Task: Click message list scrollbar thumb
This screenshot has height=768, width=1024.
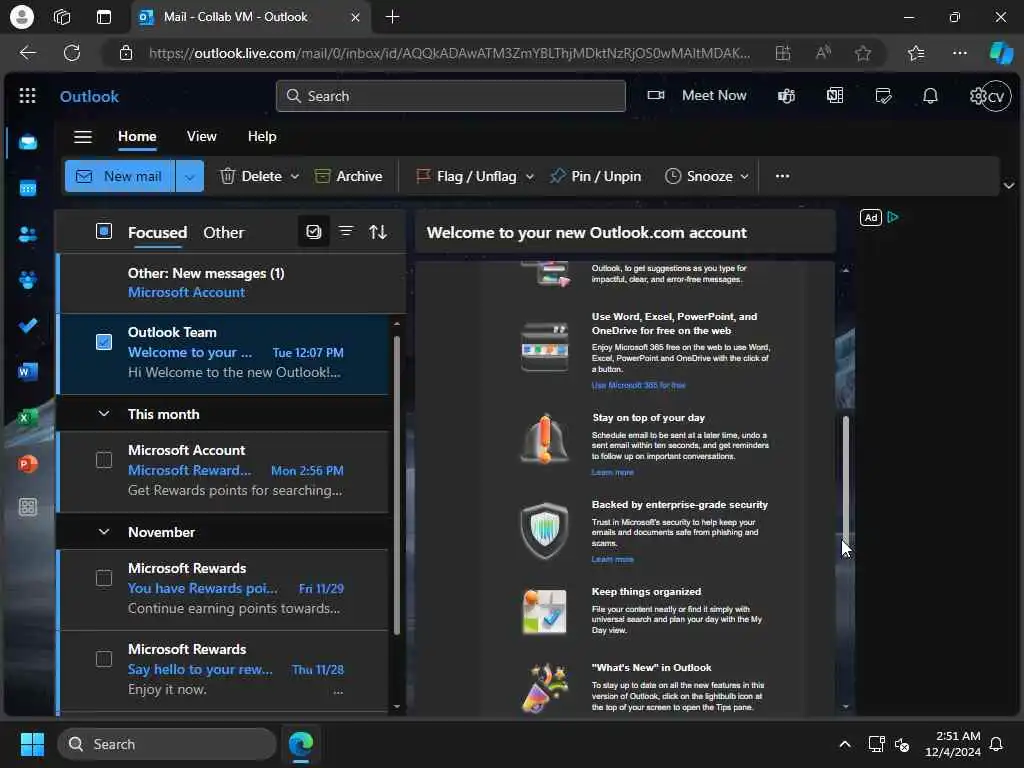Action: [396, 485]
